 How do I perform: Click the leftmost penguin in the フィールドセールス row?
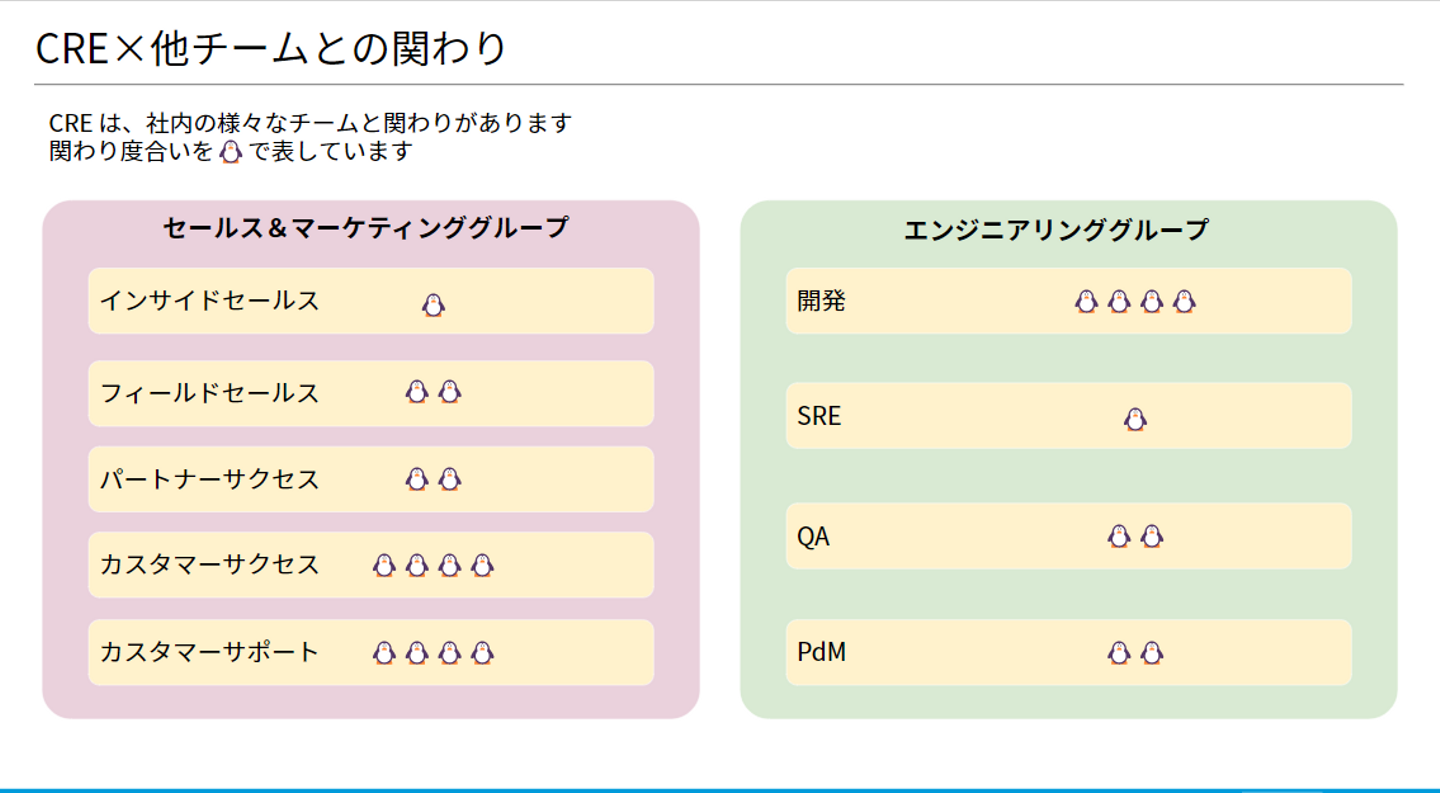tap(417, 392)
